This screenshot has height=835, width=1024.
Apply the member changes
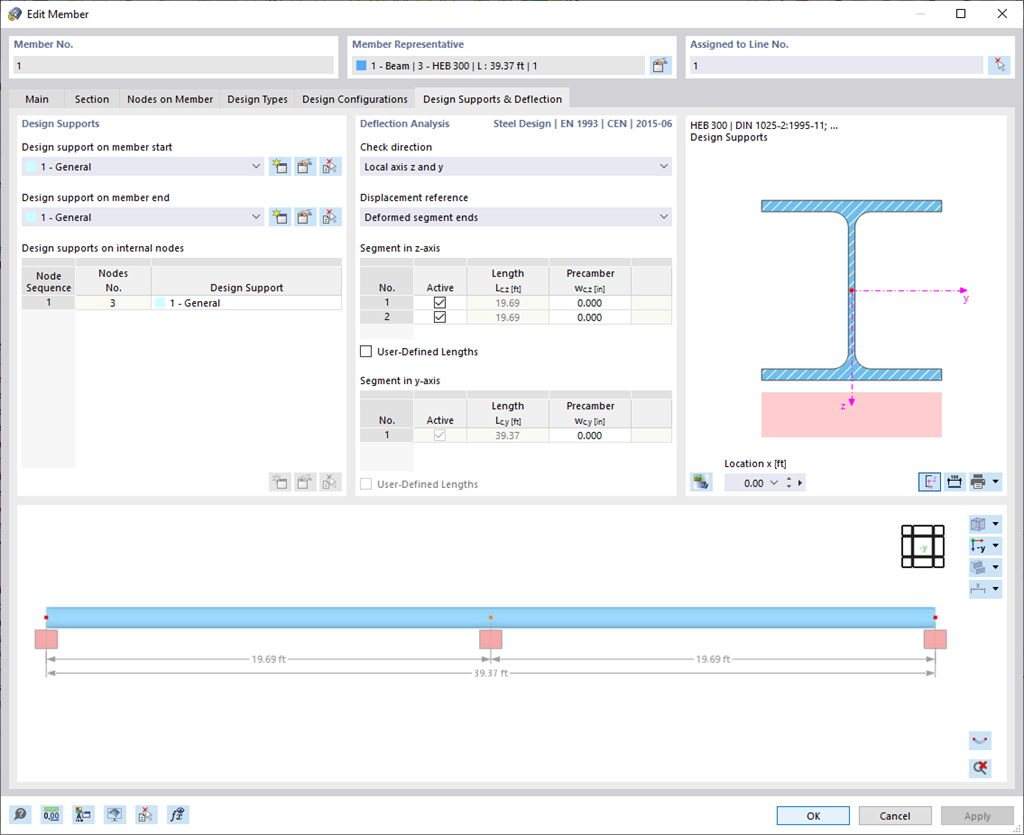pyautogui.click(x=975, y=815)
